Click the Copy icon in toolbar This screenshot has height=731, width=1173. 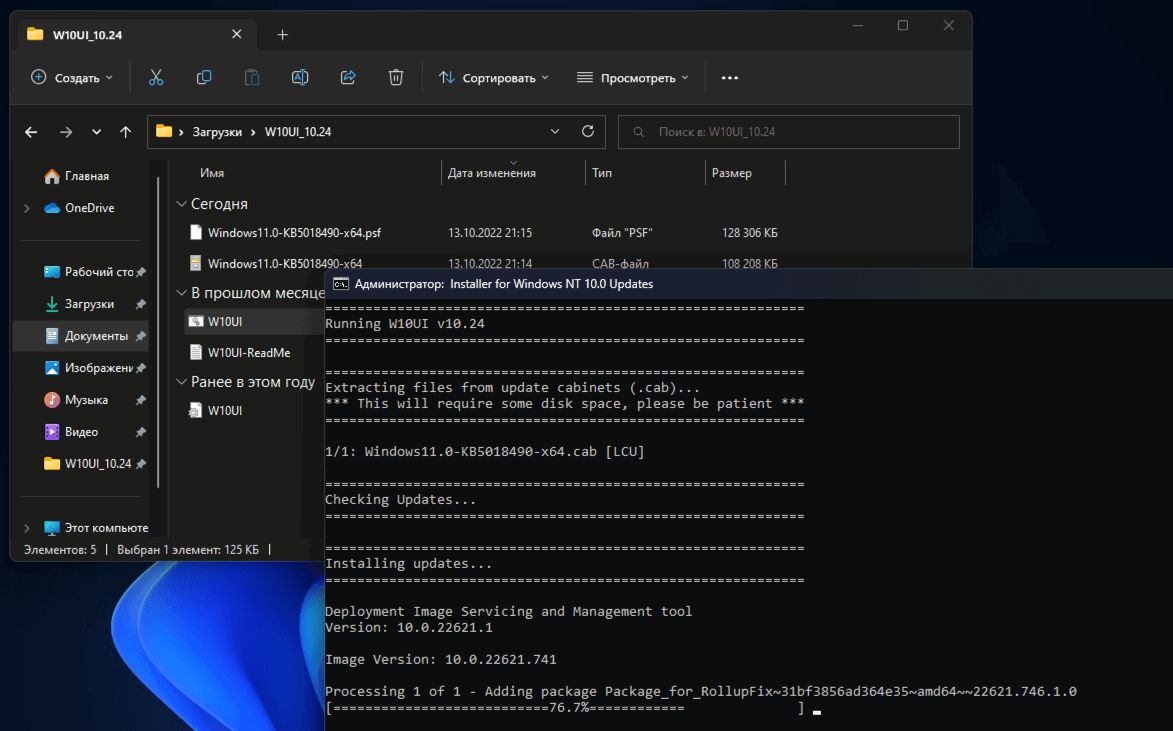(204, 77)
